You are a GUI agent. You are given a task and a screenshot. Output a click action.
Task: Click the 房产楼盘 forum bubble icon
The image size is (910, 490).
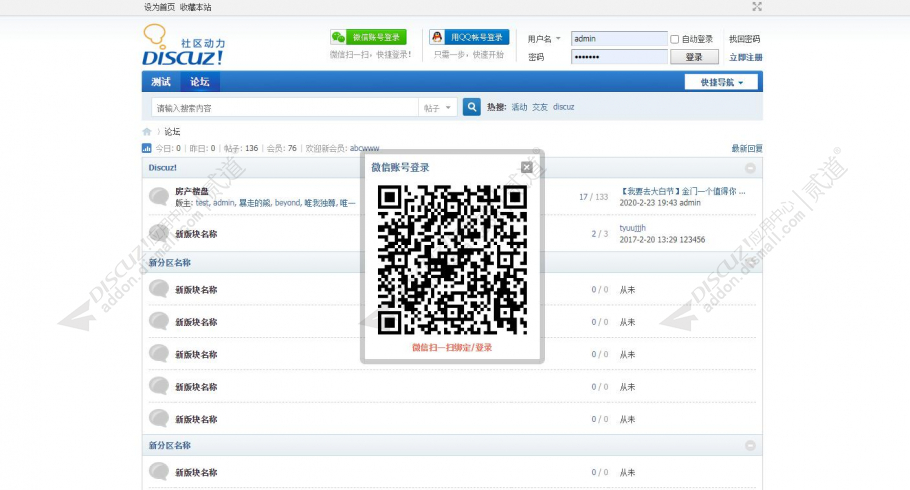coord(158,197)
